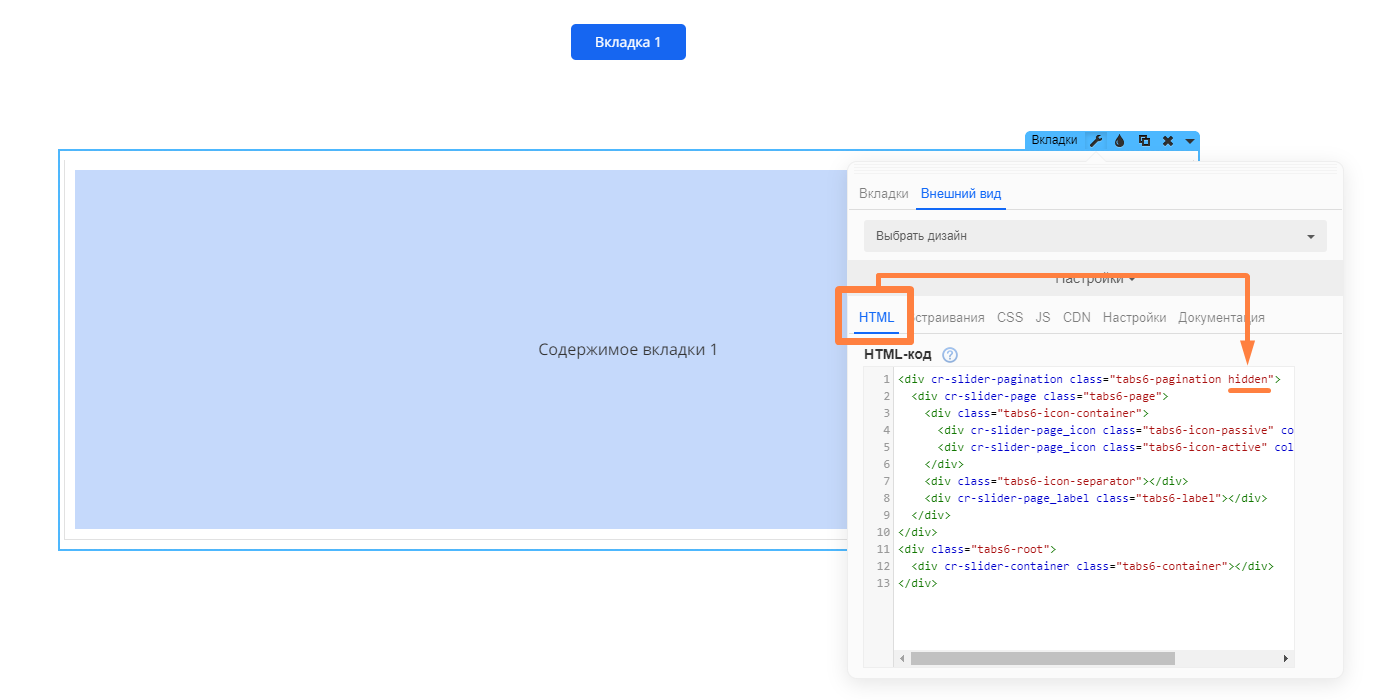Click the tabs6-icon-separator code line
The width and height of the screenshot is (1400, 700).
1056,481
